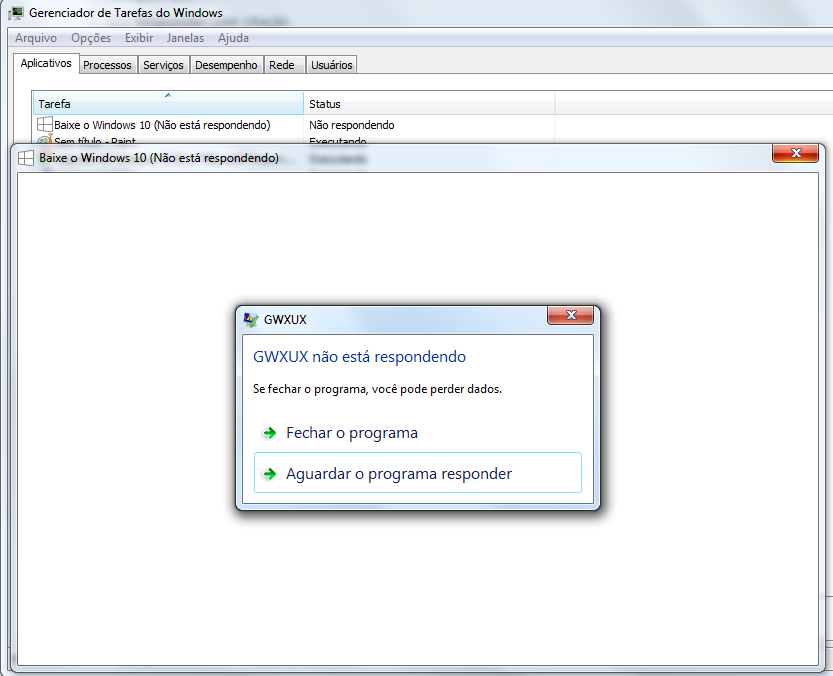Show the Desempenho tab

[226, 65]
